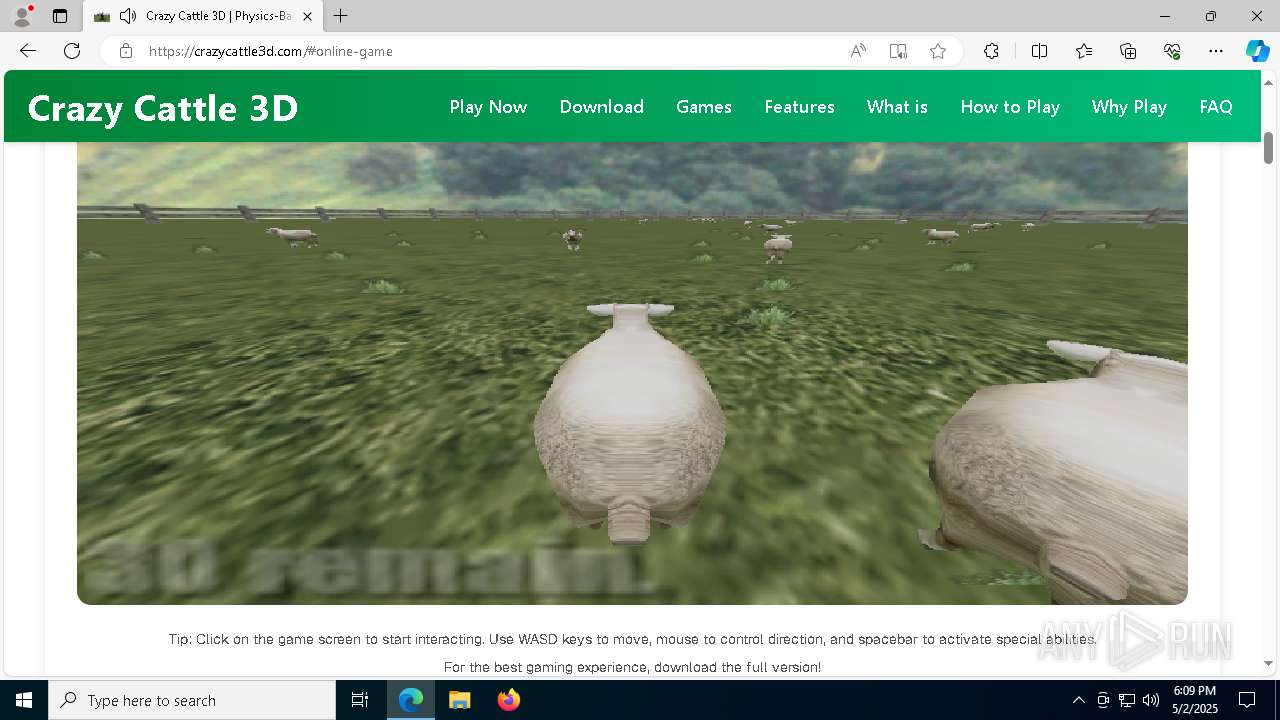
Task: Open Settings and more ellipsis menu
Action: (x=1216, y=51)
